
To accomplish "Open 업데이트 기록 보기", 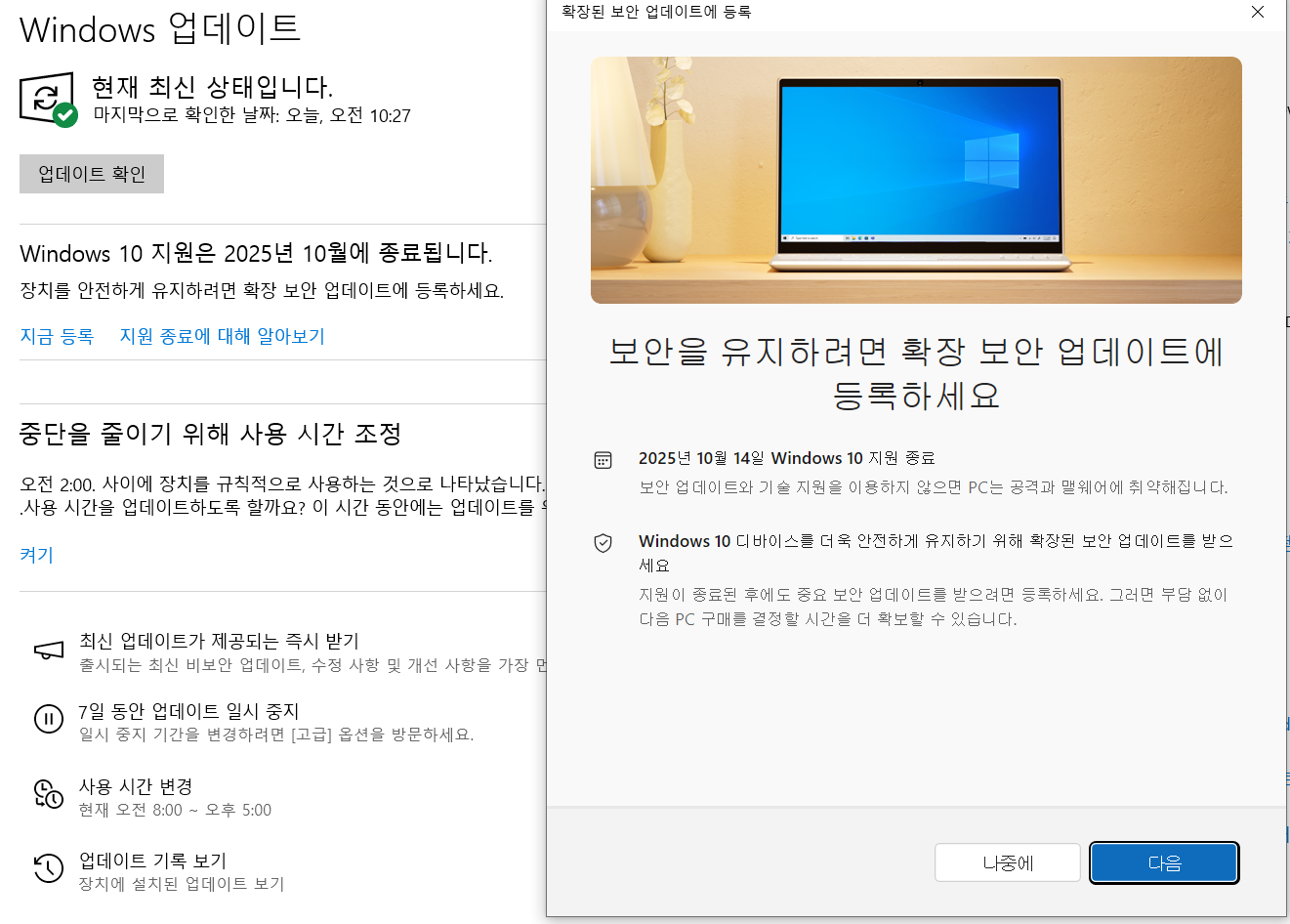I will [x=152, y=861].
